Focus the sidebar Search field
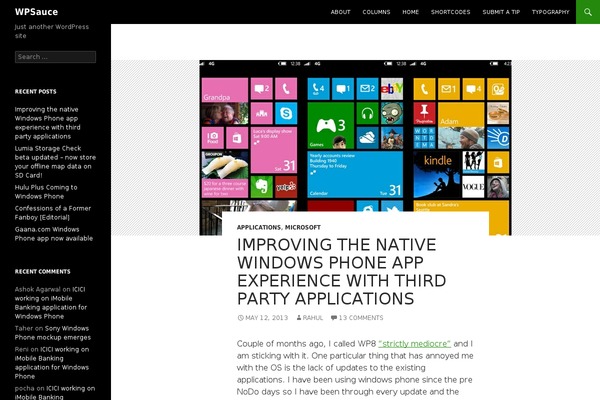 (55, 57)
